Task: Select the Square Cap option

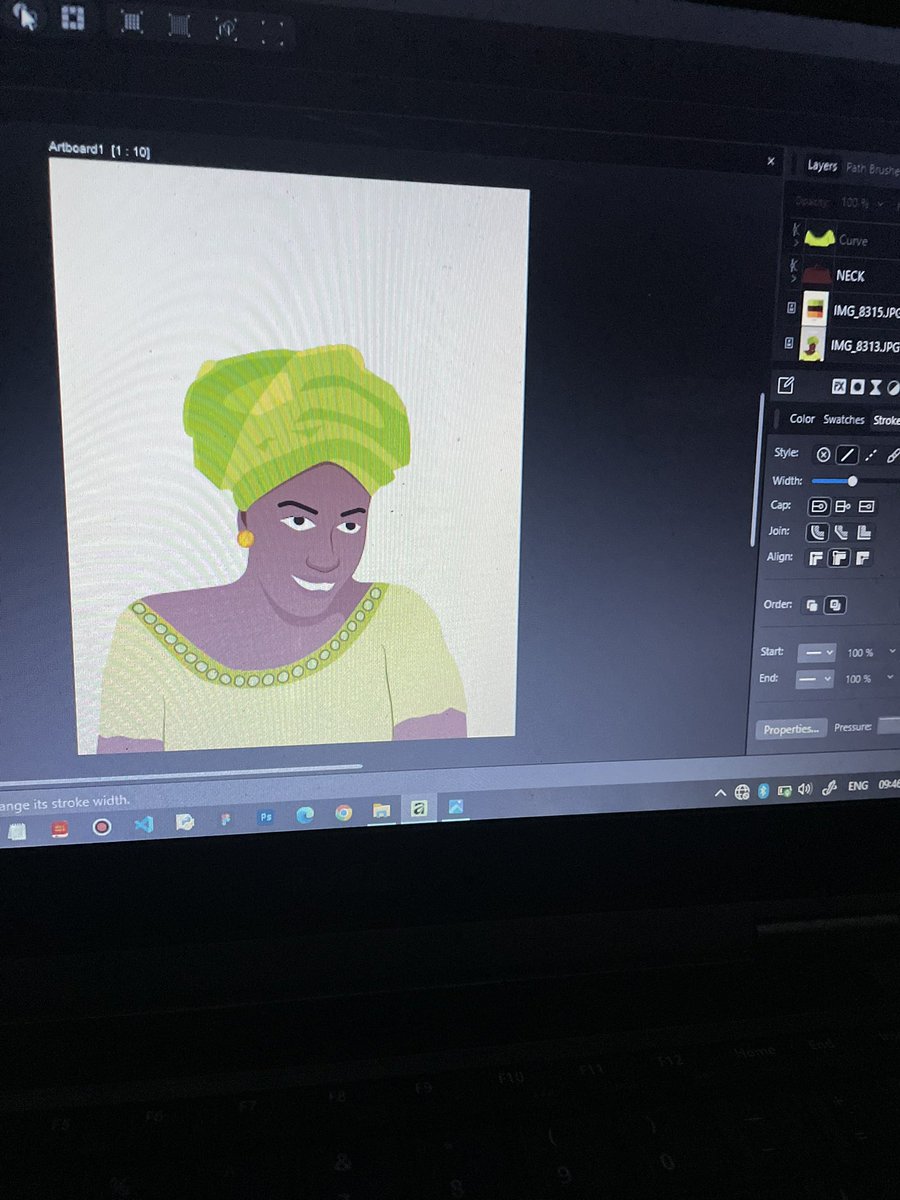Action: click(865, 506)
